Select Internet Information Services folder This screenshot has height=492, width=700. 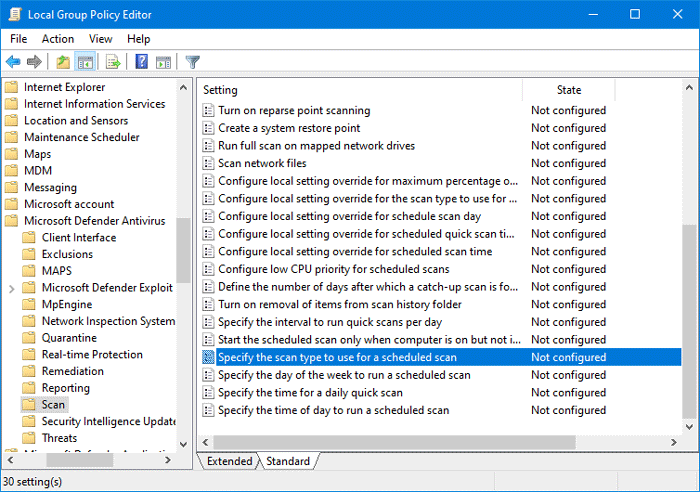[x=94, y=104]
